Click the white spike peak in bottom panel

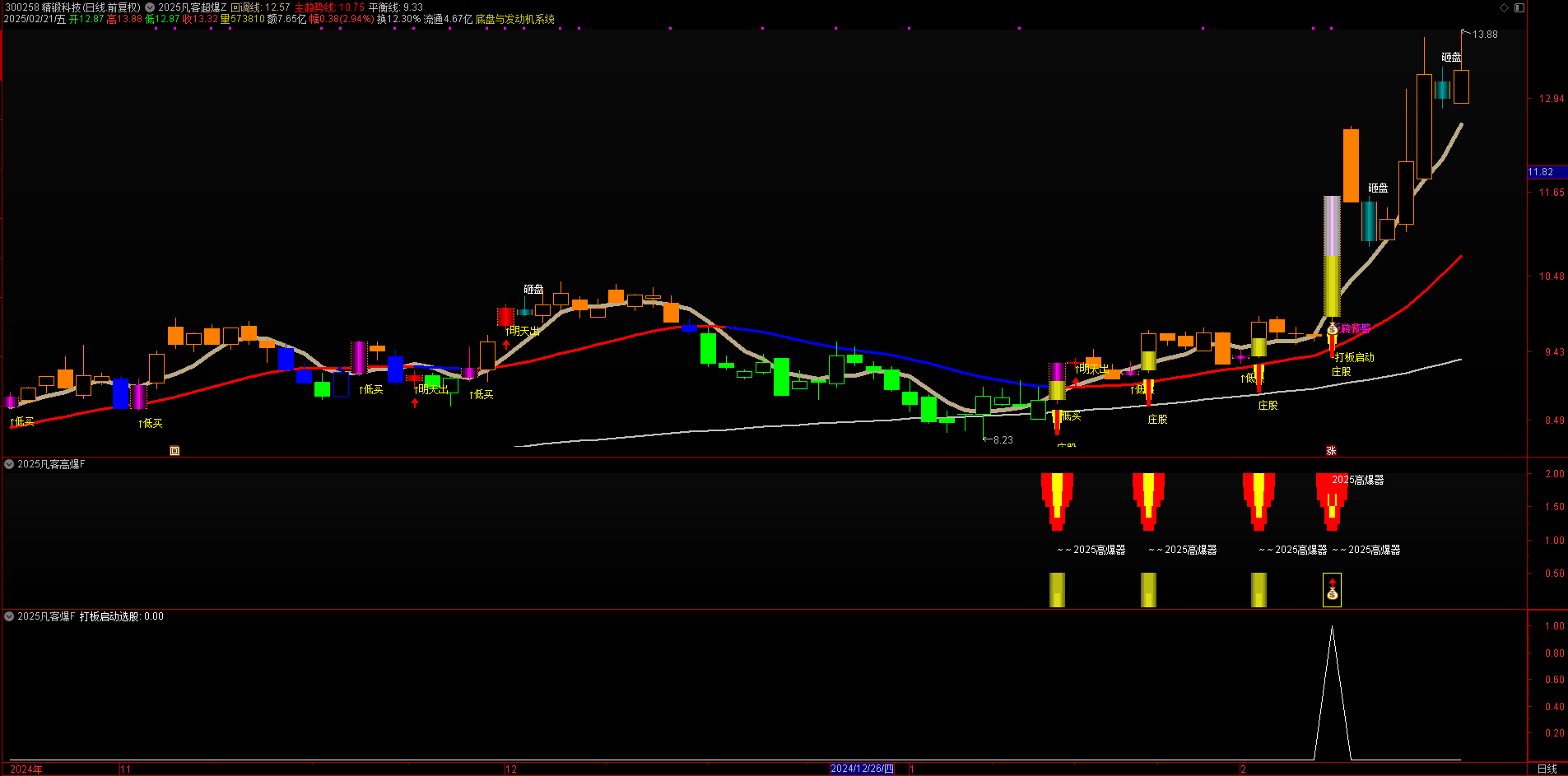1332,628
